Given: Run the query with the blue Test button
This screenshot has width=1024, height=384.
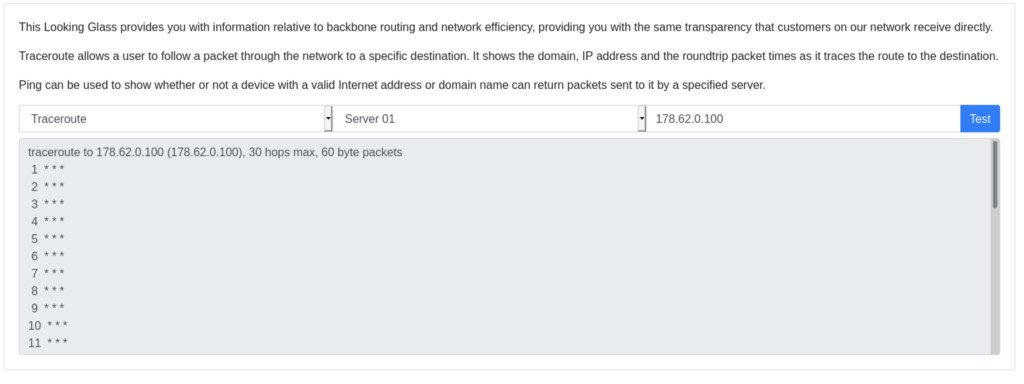Looking at the screenshot, I should click(980, 119).
